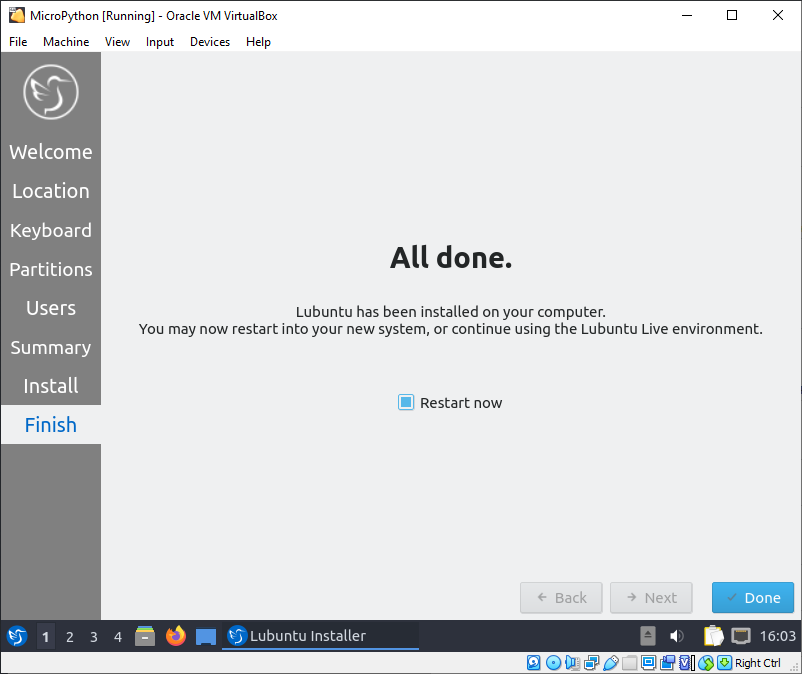Click the VirtualBox mouse integration status icon

[706, 663]
